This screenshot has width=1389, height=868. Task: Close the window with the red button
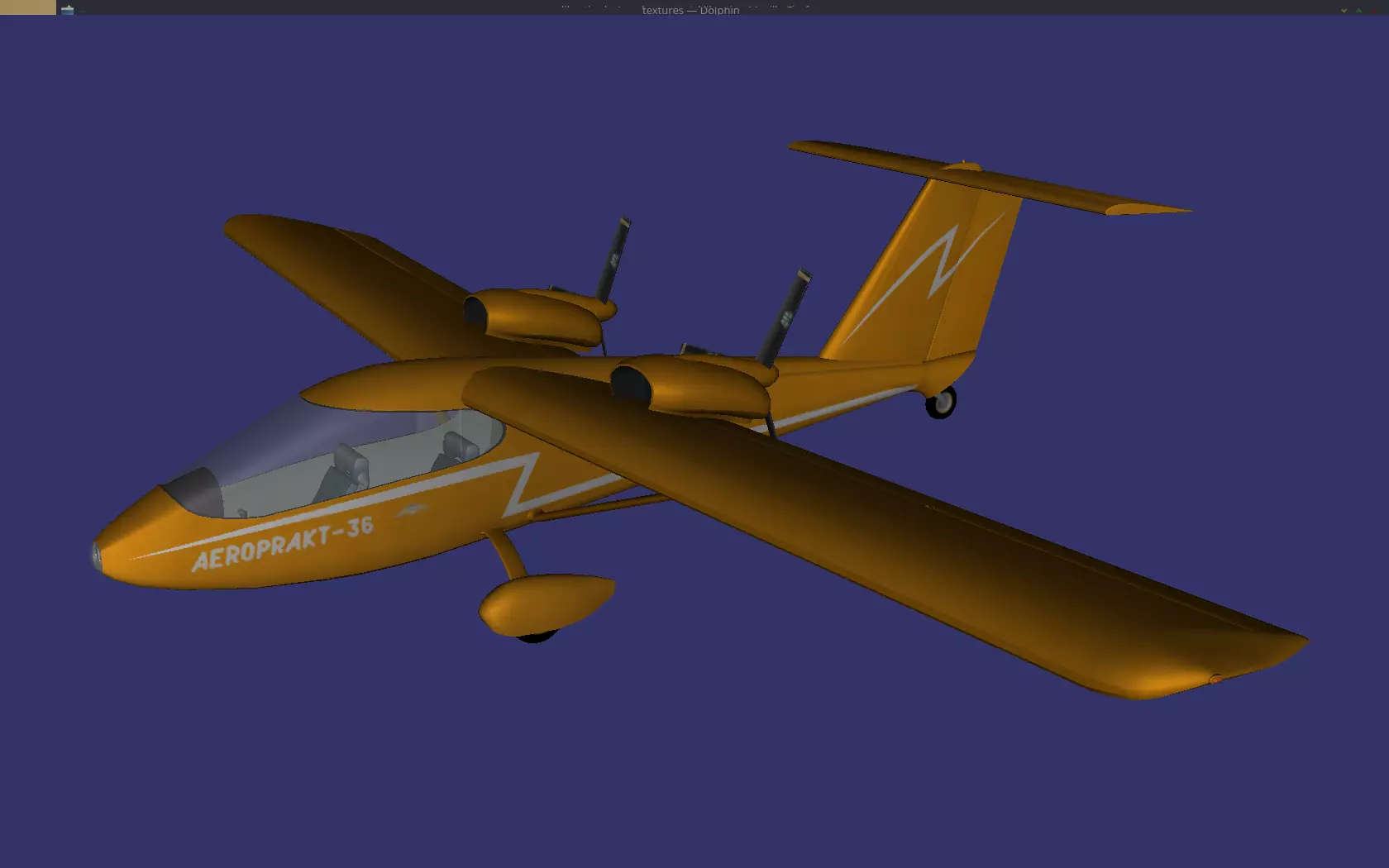1374,11
